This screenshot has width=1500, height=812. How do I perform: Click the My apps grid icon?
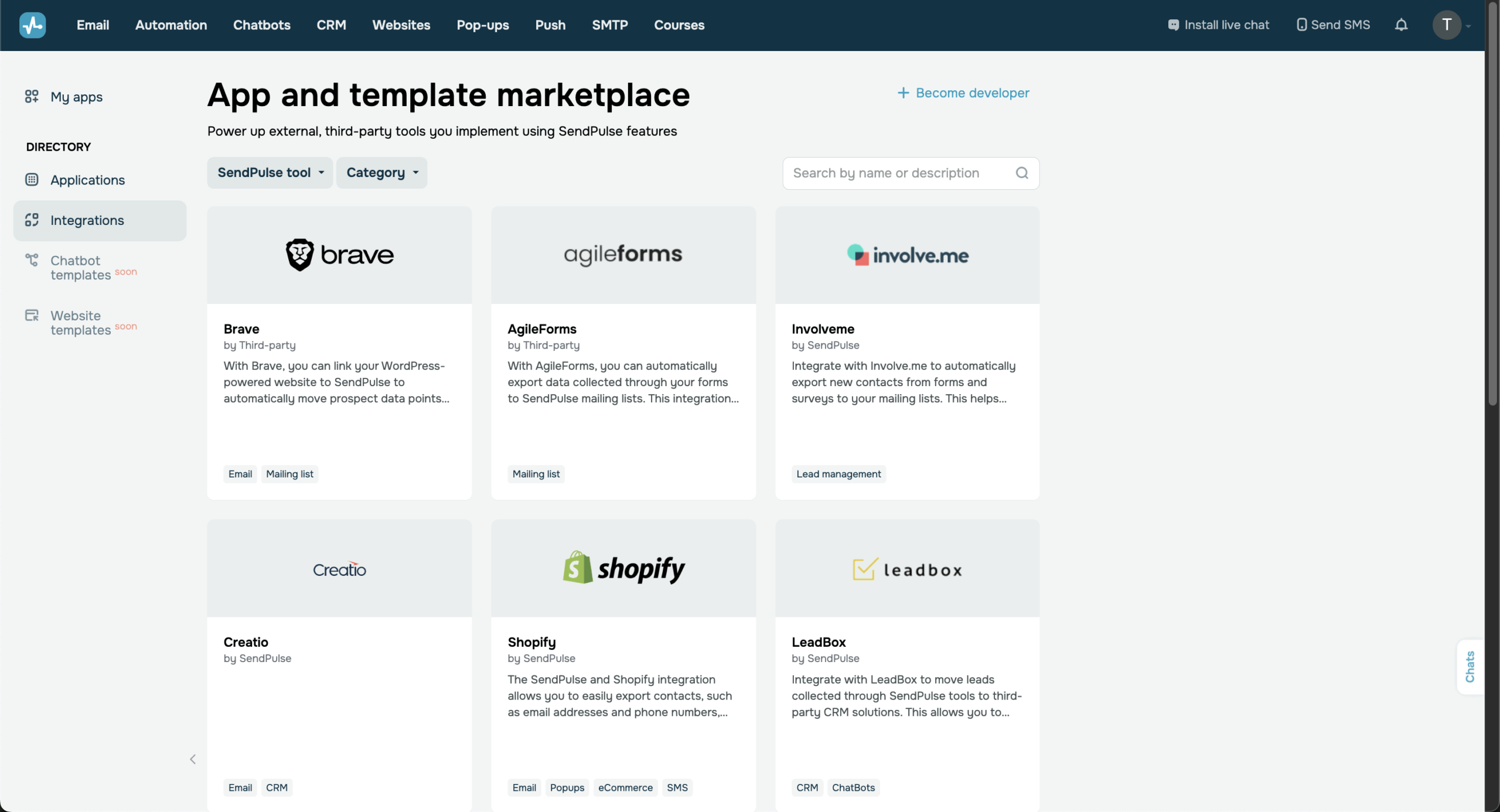click(32, 97)
